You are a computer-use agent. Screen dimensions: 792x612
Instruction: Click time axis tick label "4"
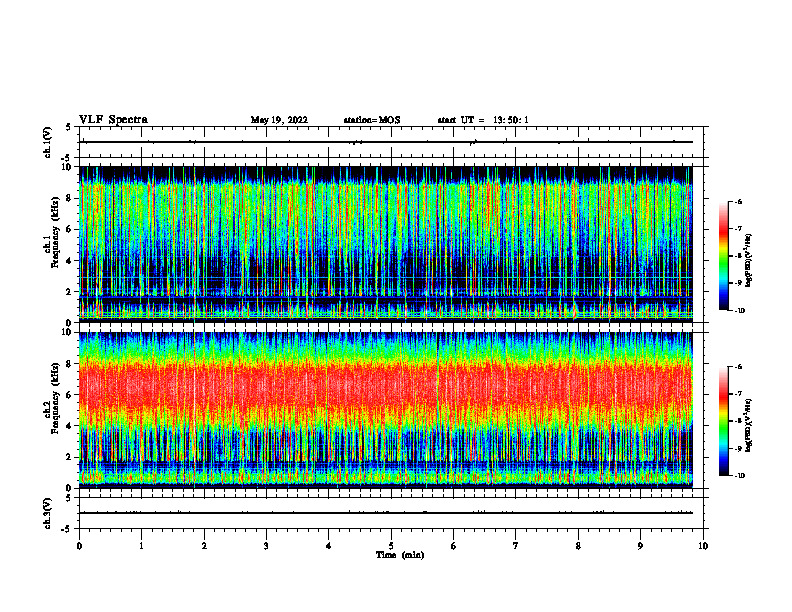coord(328,546)
